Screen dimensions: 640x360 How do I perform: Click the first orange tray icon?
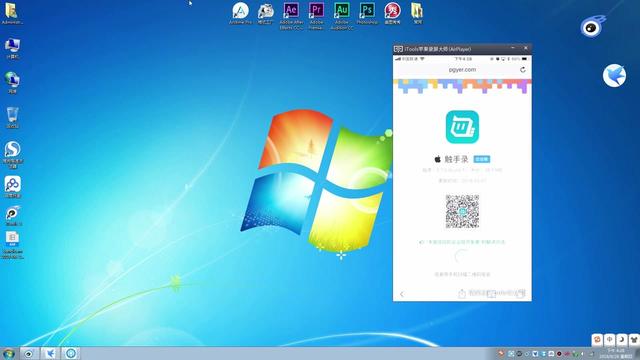[501, 353]
